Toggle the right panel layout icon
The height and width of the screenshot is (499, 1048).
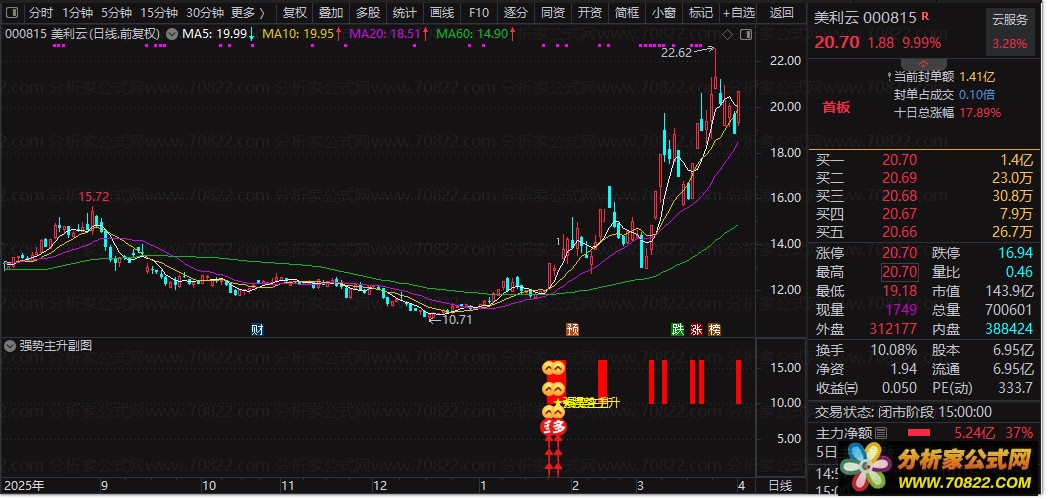746,33
